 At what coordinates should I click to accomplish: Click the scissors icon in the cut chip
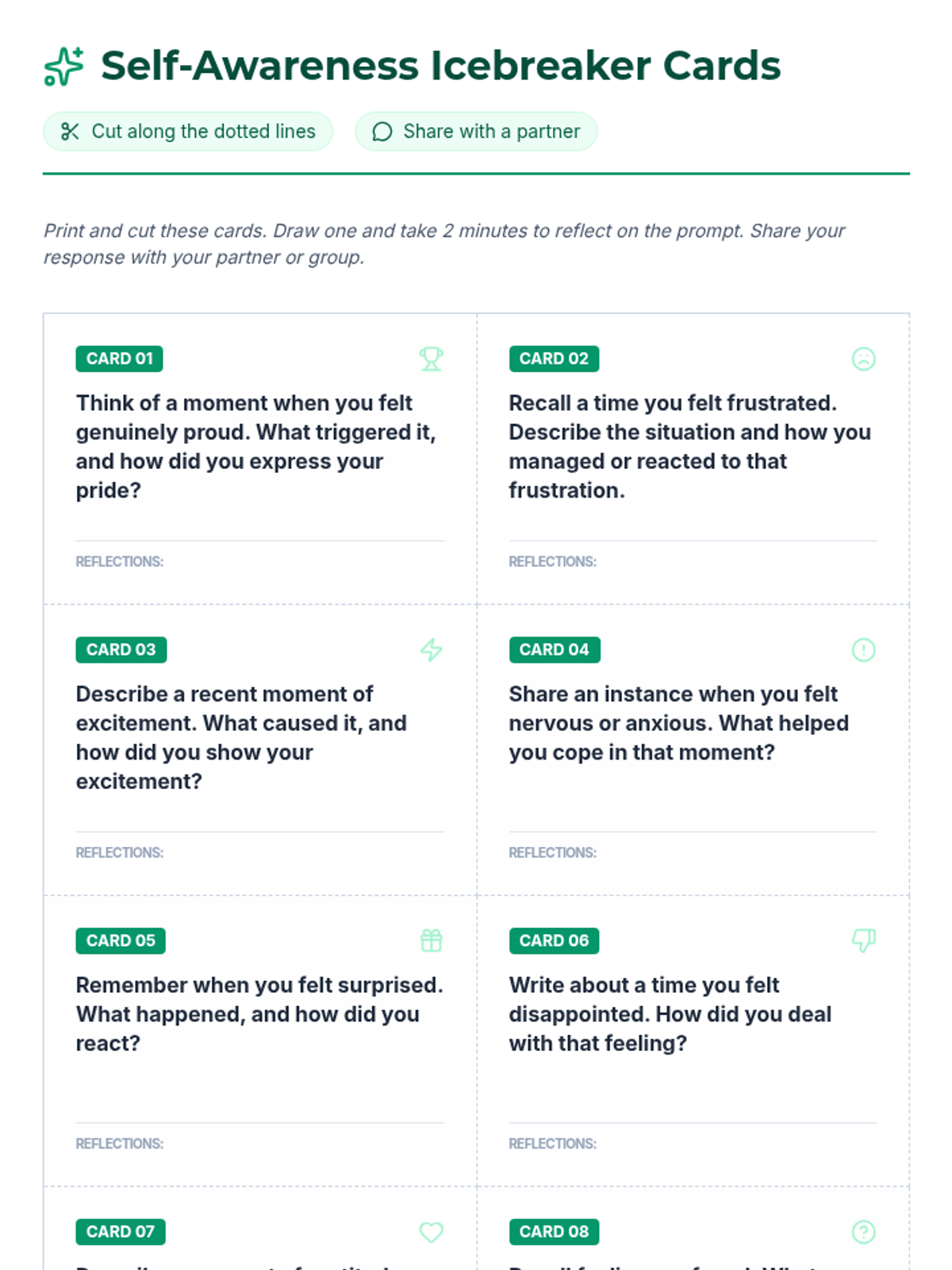tap(70, 132)
